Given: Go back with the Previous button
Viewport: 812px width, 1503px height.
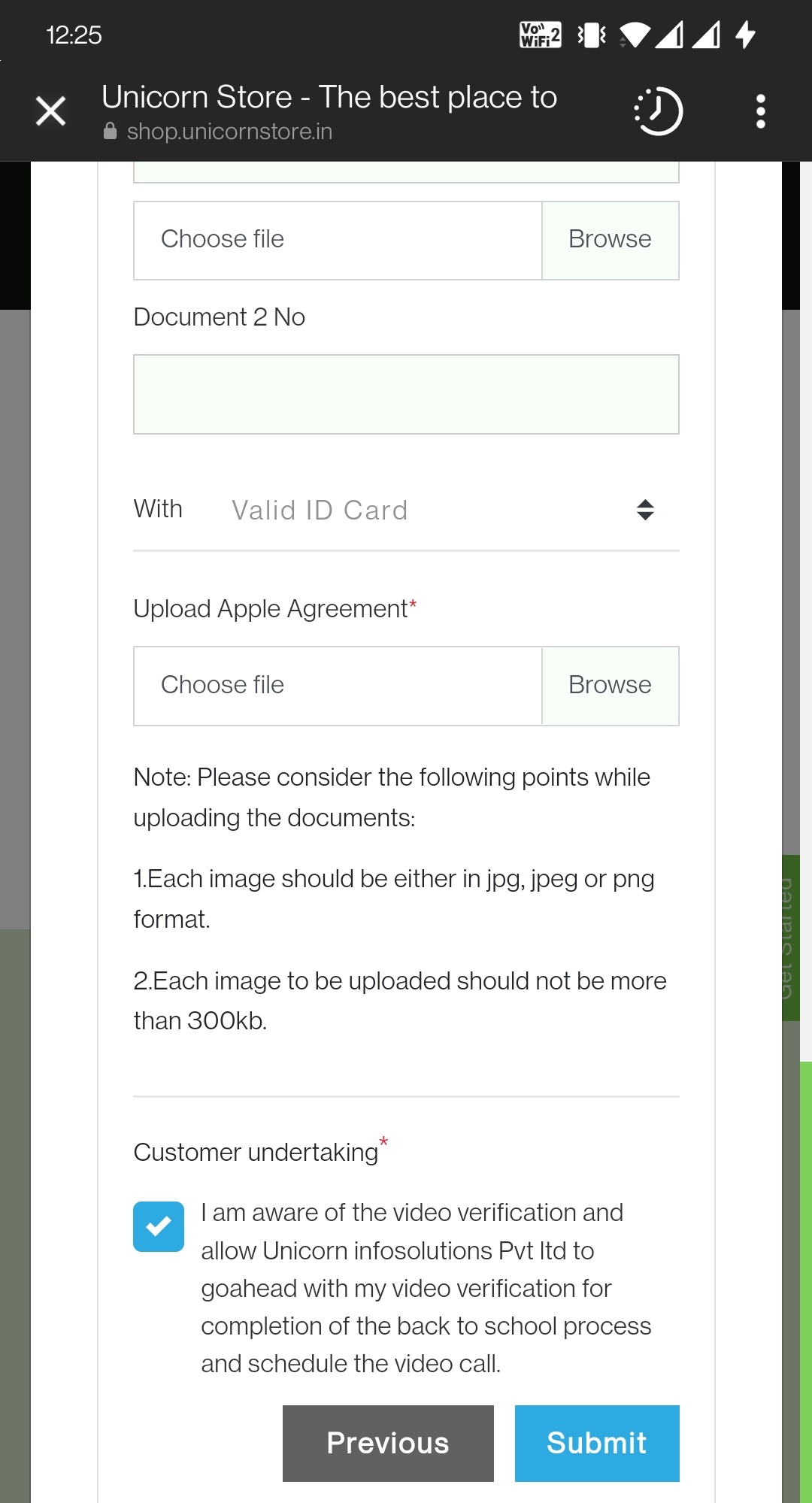Looking at the screenshot, I should 388,1443.
